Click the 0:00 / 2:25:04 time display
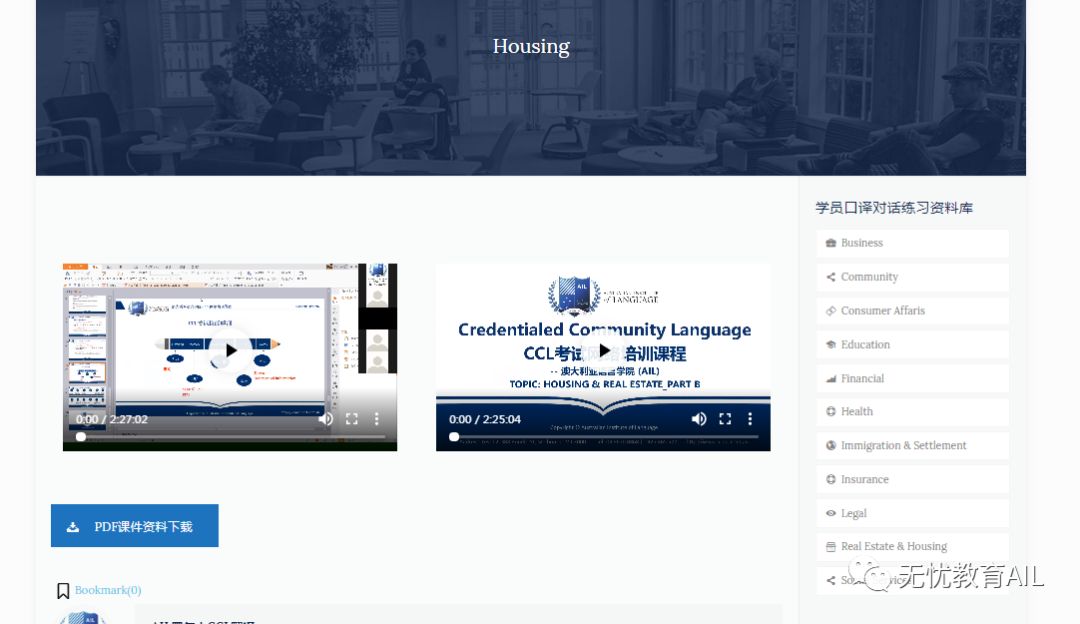The height and width of the screenshot is (624, 1080). (485, 419)
